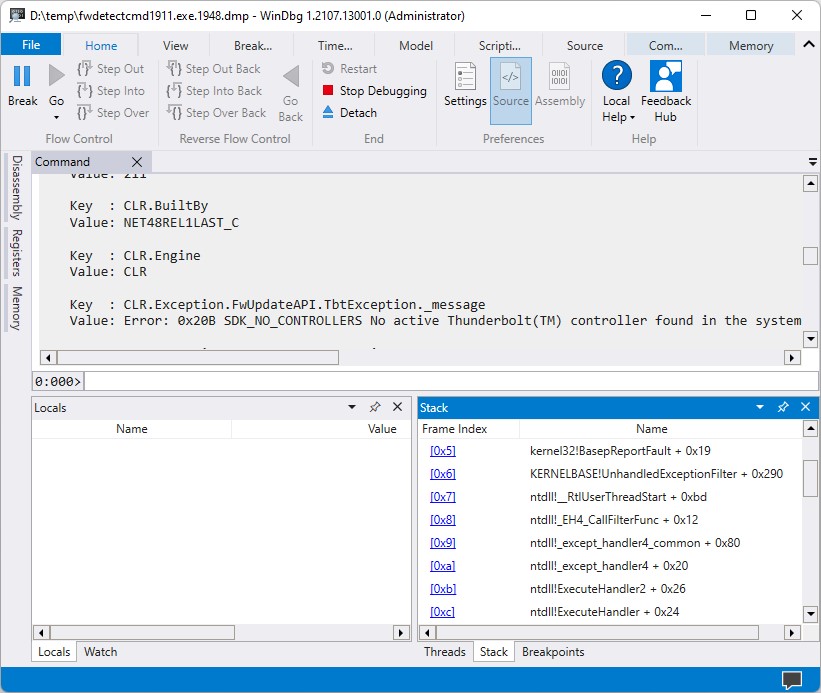The width and height of the screenshot is (821, 693).
Task: Open the Source ribbon tab
Action: (x=584, y=46)
